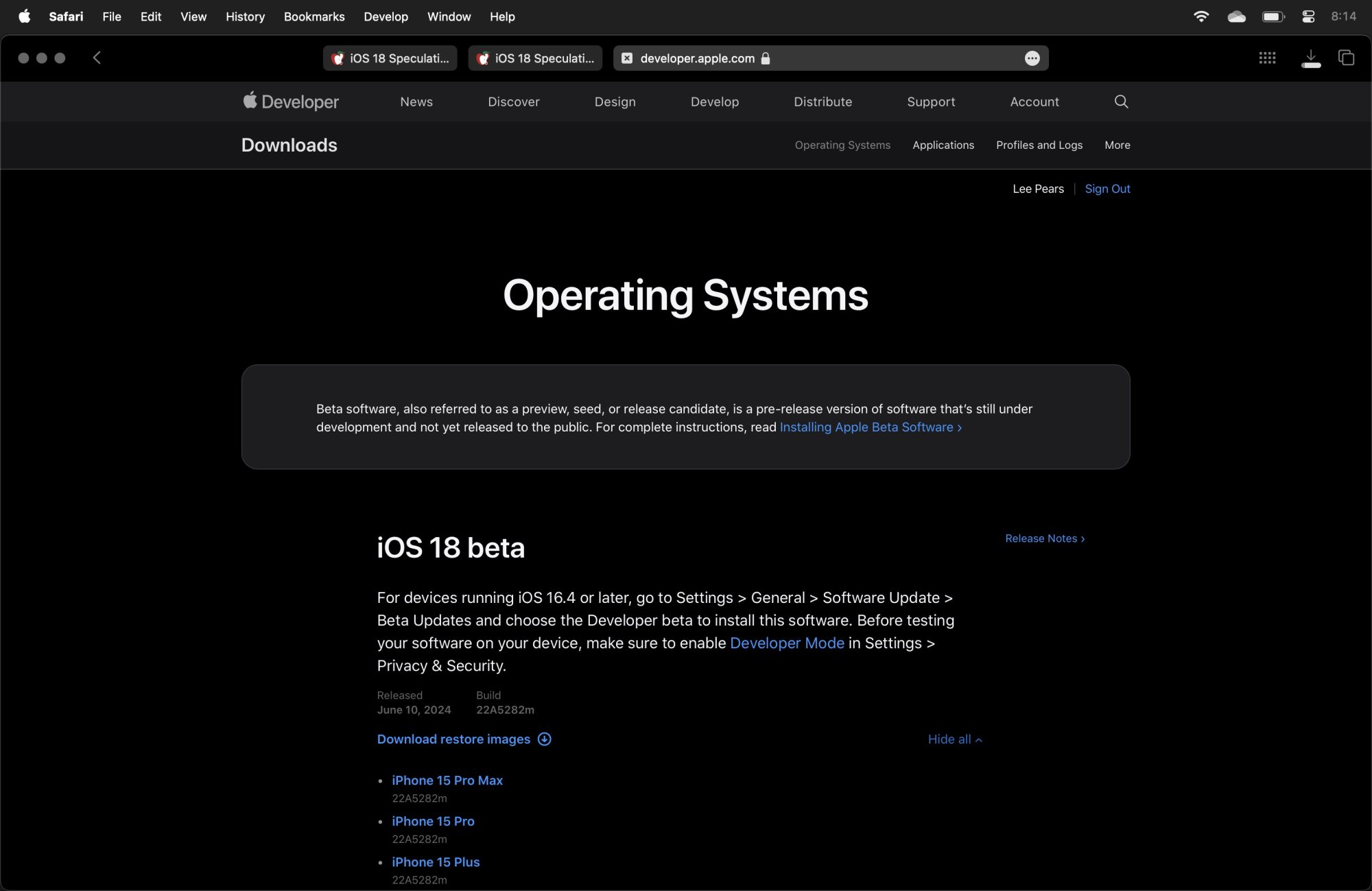The width and height of the screenshot is (1372, 891).
Task: Click the June 10, 2024 release date
Action: point(414,710)
